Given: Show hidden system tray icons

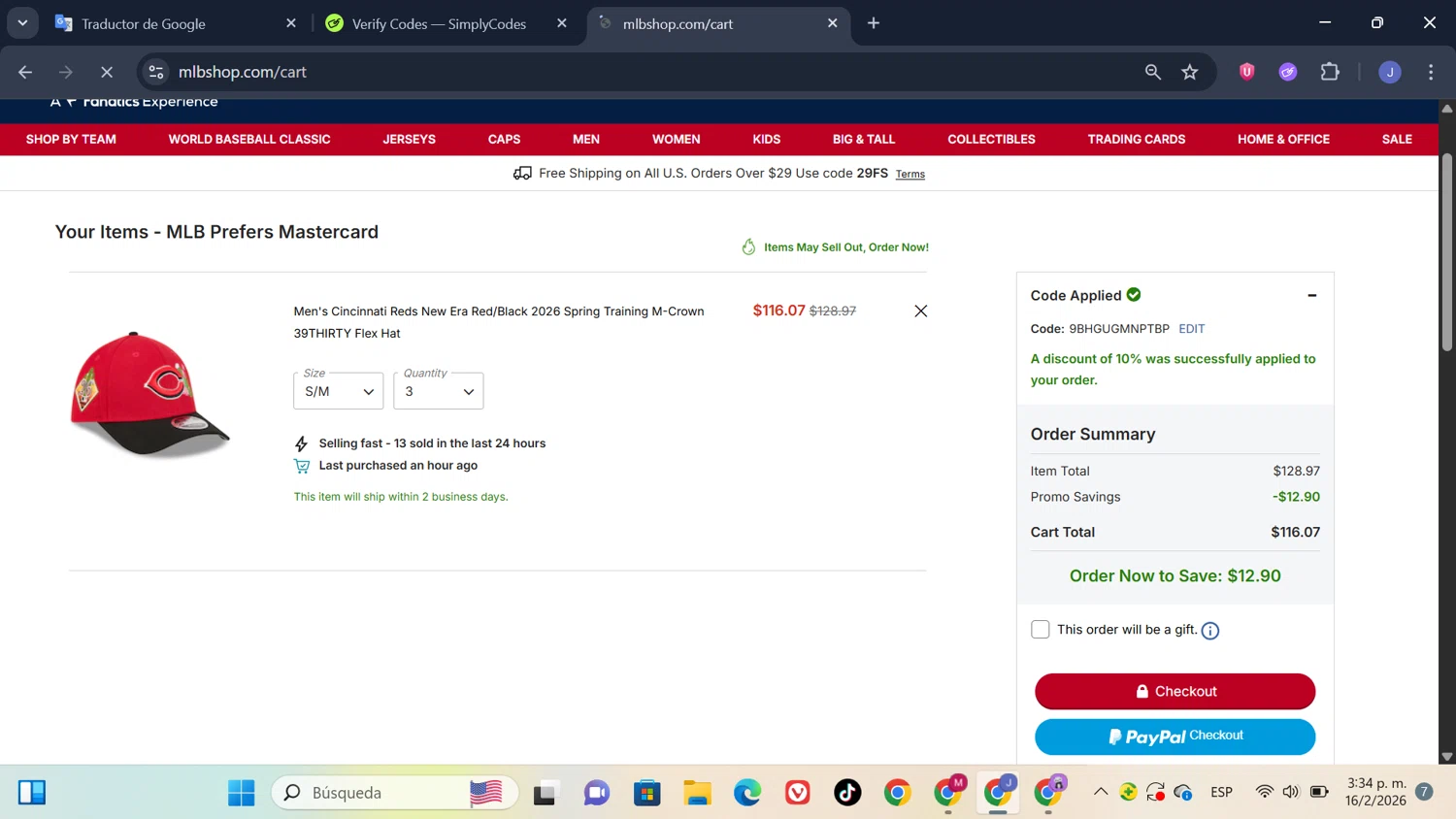Looking at the screenshot, I should click(1100, 792).
